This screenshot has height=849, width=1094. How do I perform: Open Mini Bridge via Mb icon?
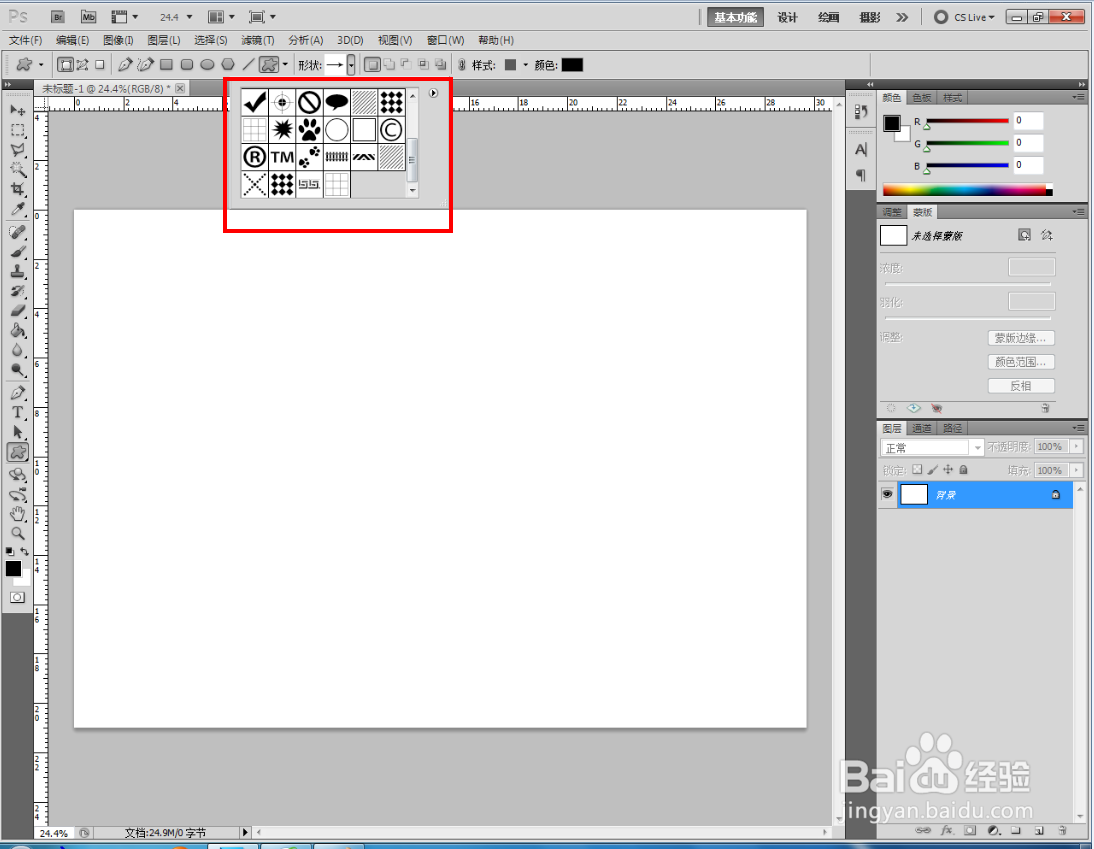point(88,17)
